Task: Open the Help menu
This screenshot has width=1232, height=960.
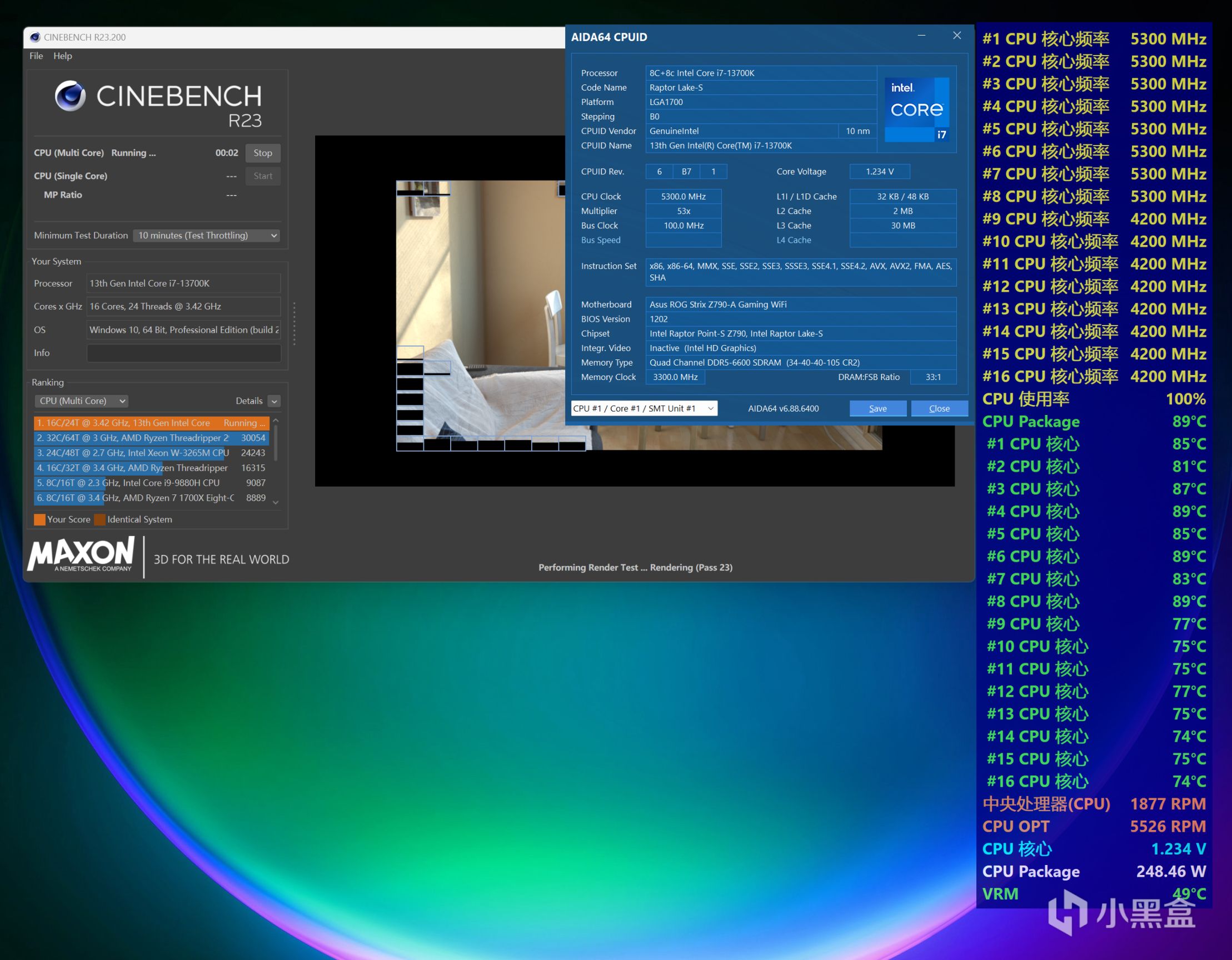Action: click(63, 56)
